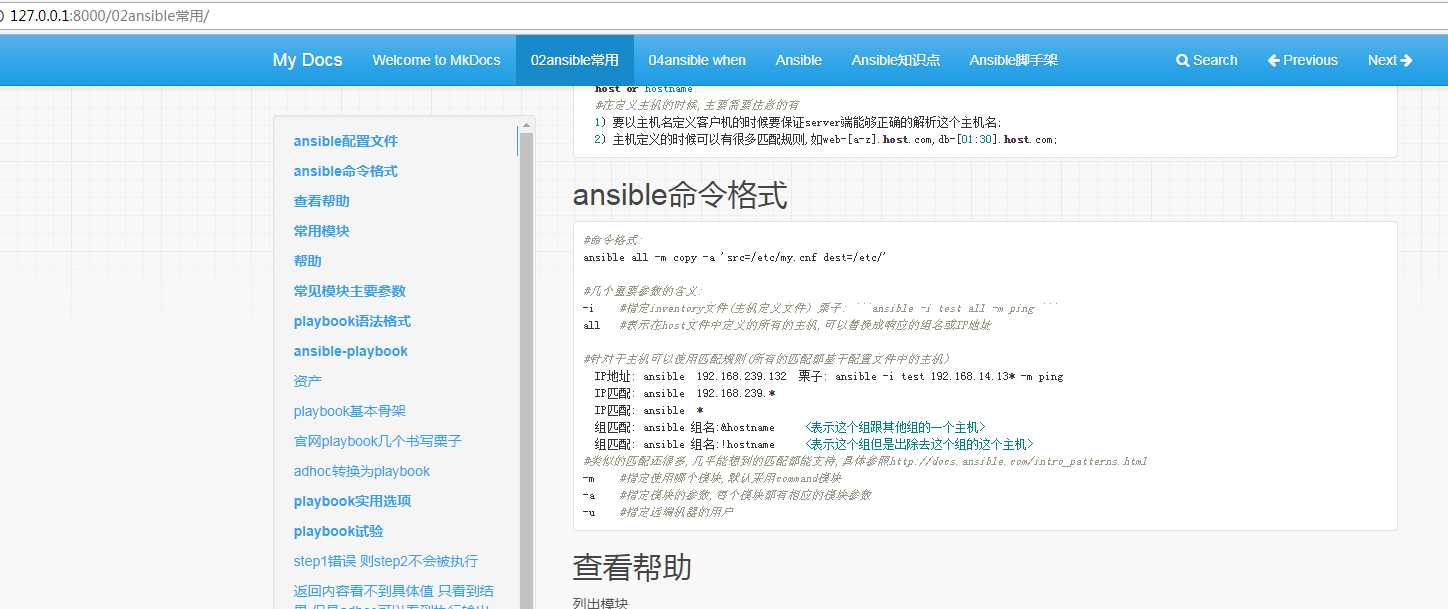
Task: Open 常见模块主要参数 sidebar link
Action: pyautogui.click(x=349, y=291)
